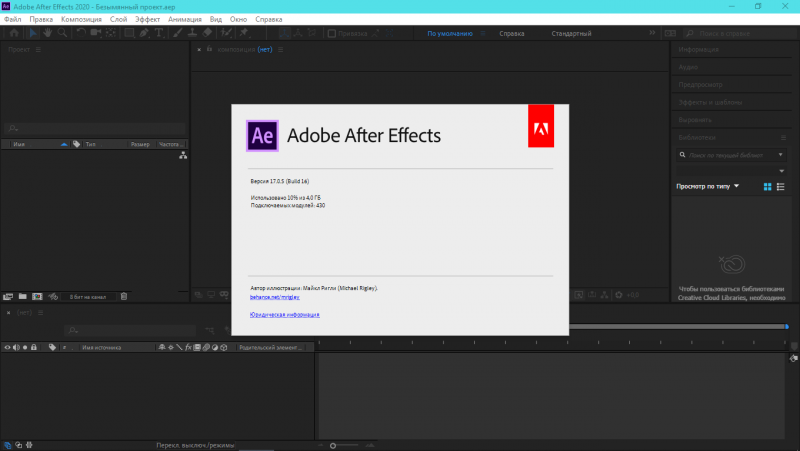Screen dimensions: 800x451
Task: Switch Libraries to grid view
Action: [x=768, y=186]
